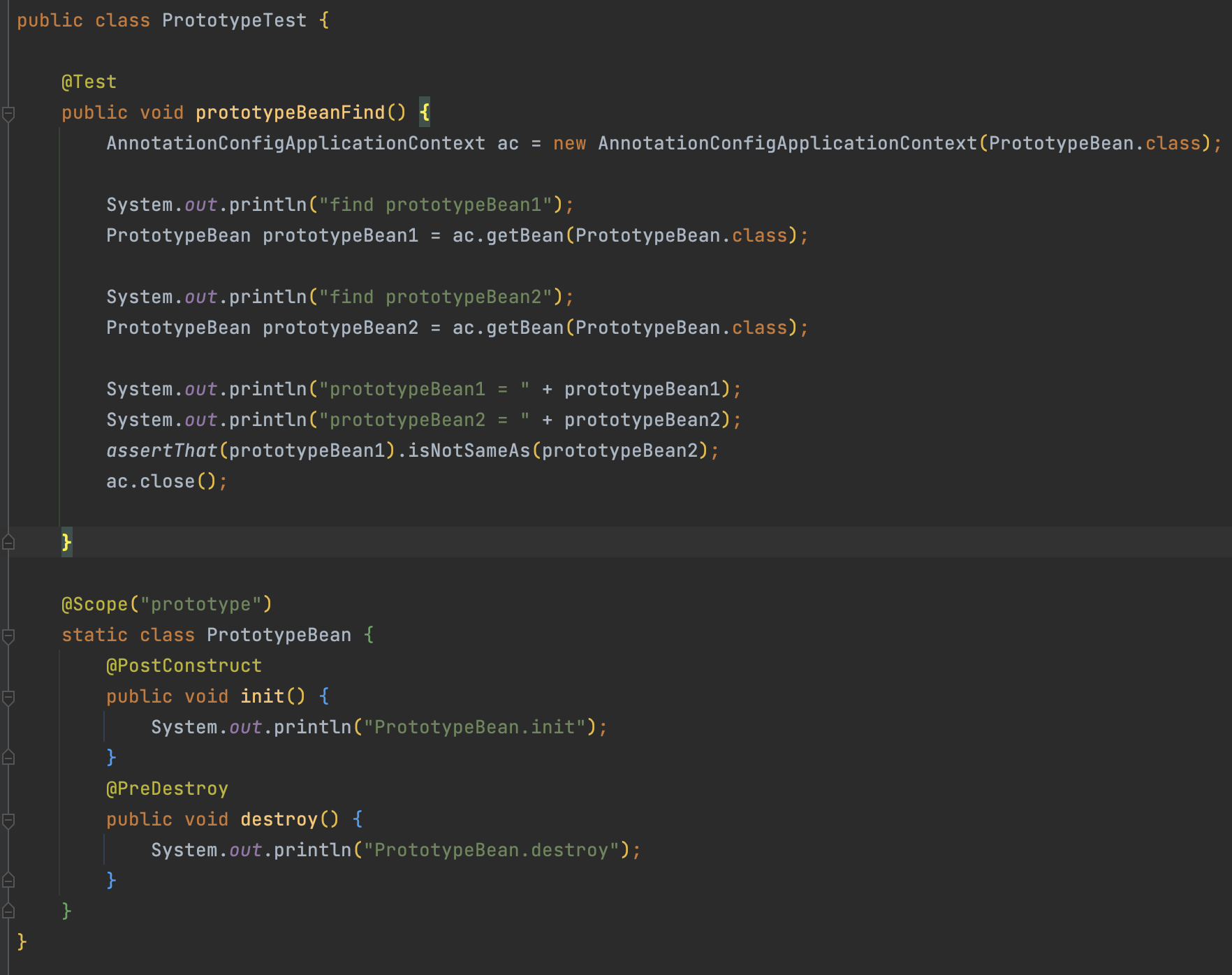Collapse the destroy() method fold marker
1232x975 pixels.
pyautogui.click(x=8, y=820)
